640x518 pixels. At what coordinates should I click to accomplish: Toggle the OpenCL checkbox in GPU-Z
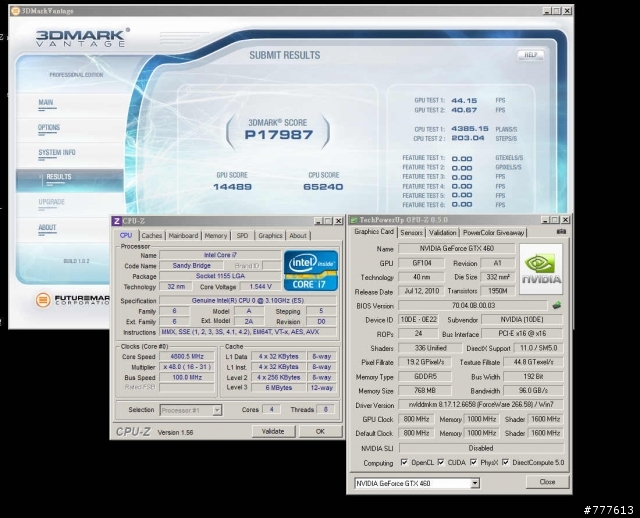[404, 462]
